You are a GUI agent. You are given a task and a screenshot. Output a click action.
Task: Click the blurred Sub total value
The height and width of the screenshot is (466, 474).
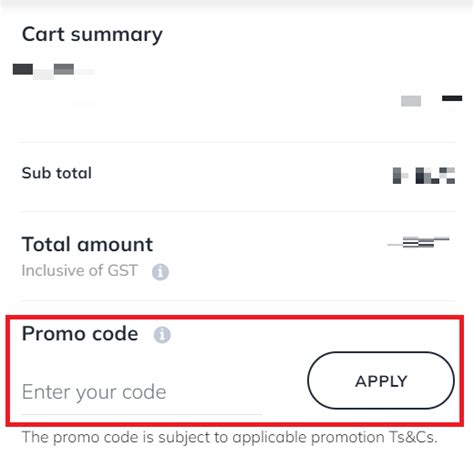point(424,175)
